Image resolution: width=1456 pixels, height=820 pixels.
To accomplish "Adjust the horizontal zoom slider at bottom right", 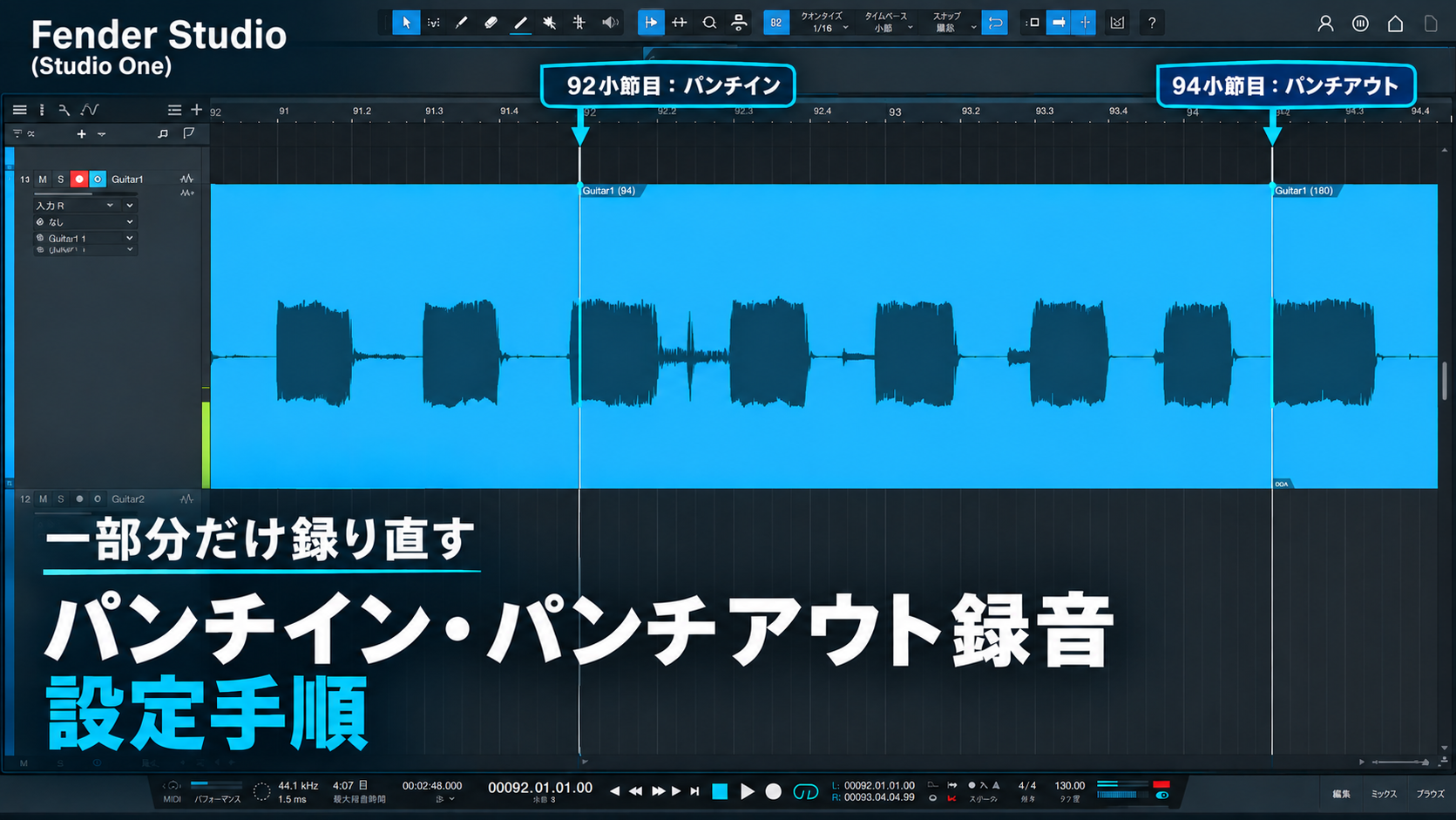I will pyautogui.click(x=1400, y=762).
